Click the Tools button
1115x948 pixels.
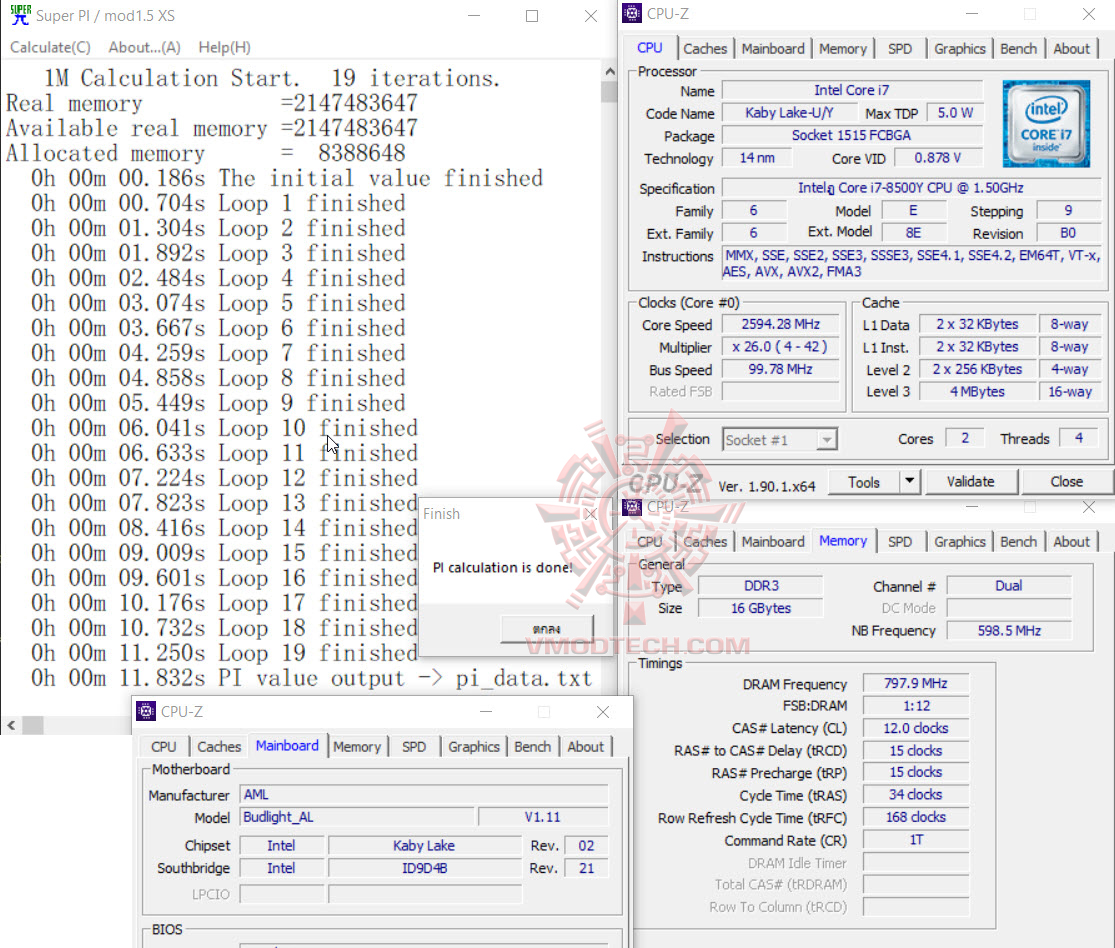click(864, 482)
